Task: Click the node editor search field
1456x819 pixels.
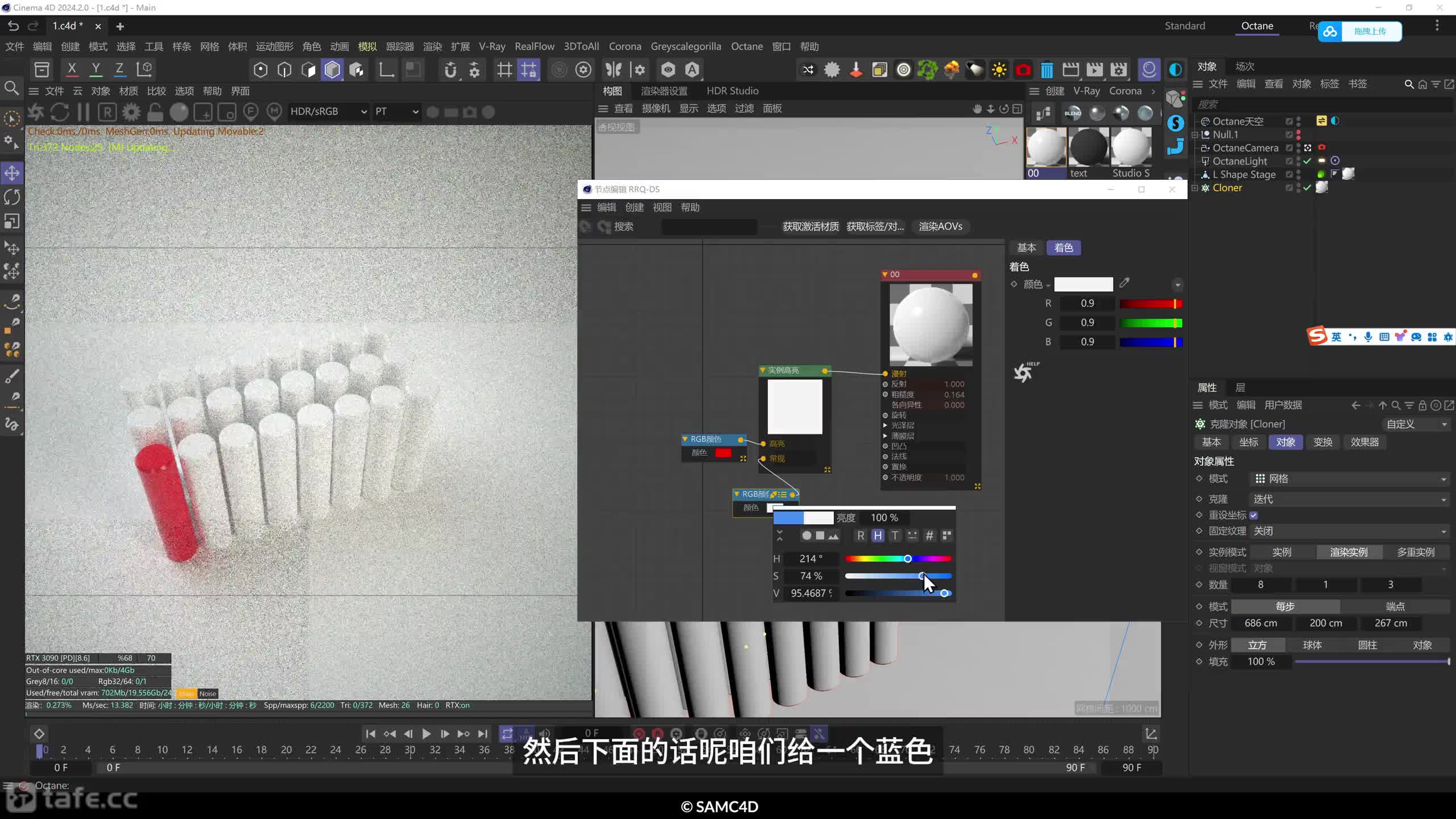Action: point(709,227)
